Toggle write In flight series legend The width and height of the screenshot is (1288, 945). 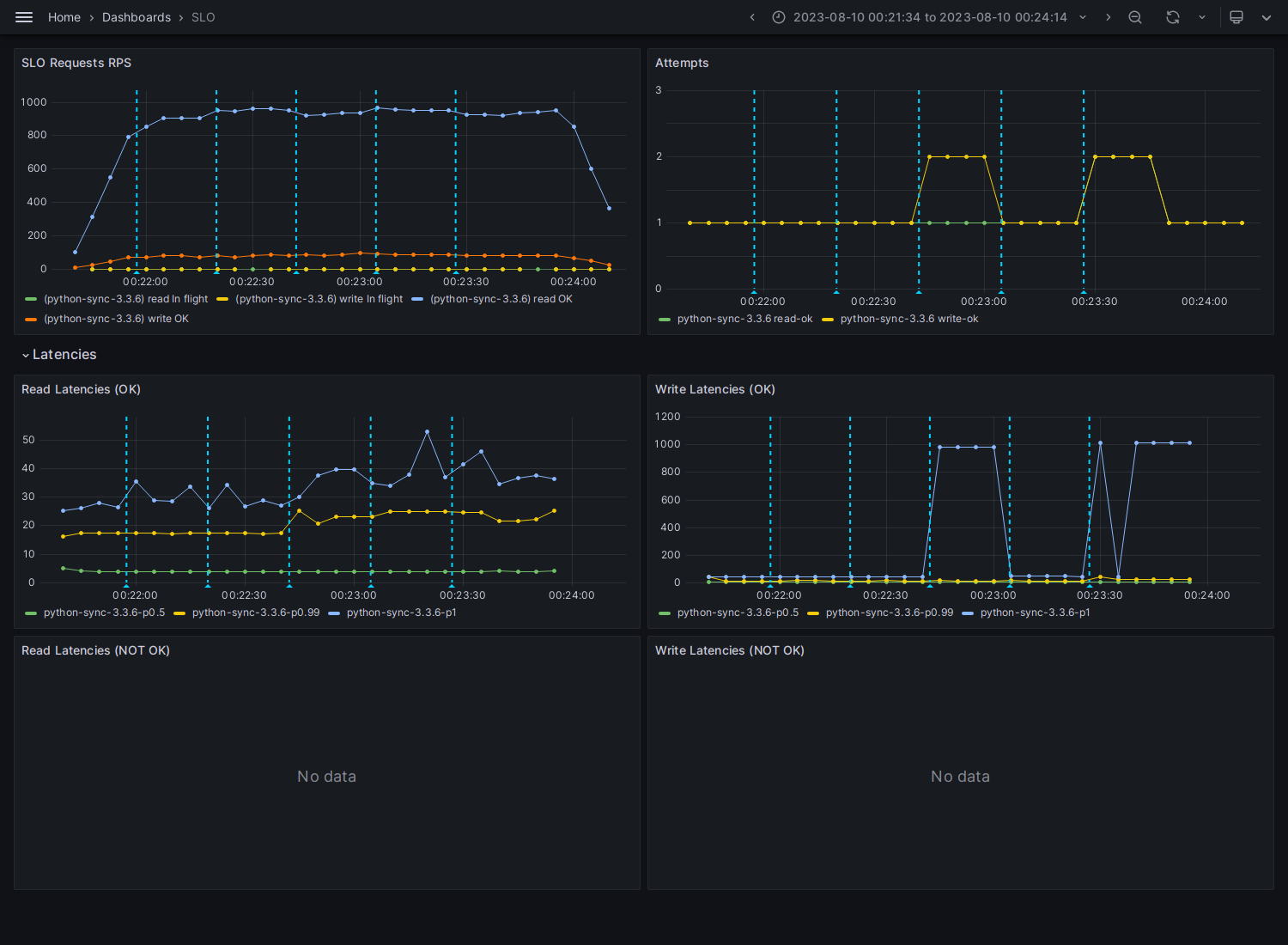(319, 299)
